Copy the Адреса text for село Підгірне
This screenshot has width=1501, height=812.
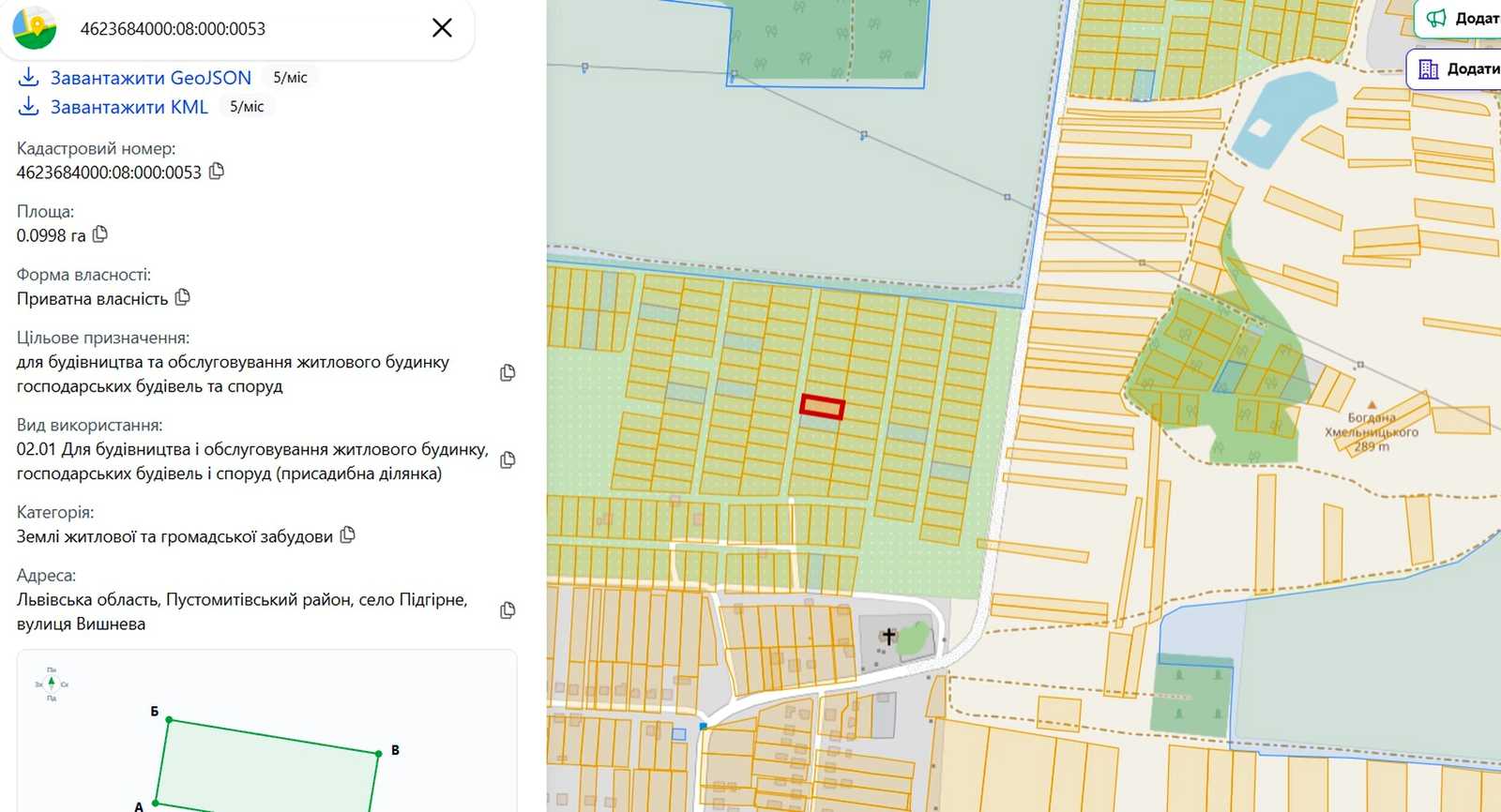(508, 610)
